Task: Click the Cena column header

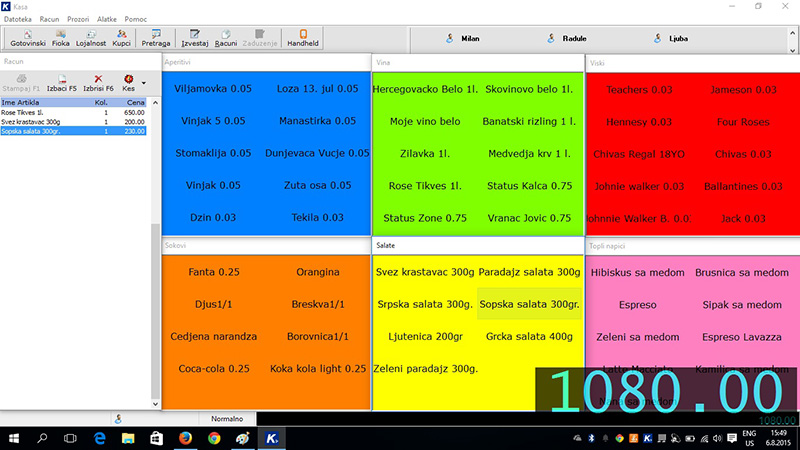Action: [x=136, y=103]
